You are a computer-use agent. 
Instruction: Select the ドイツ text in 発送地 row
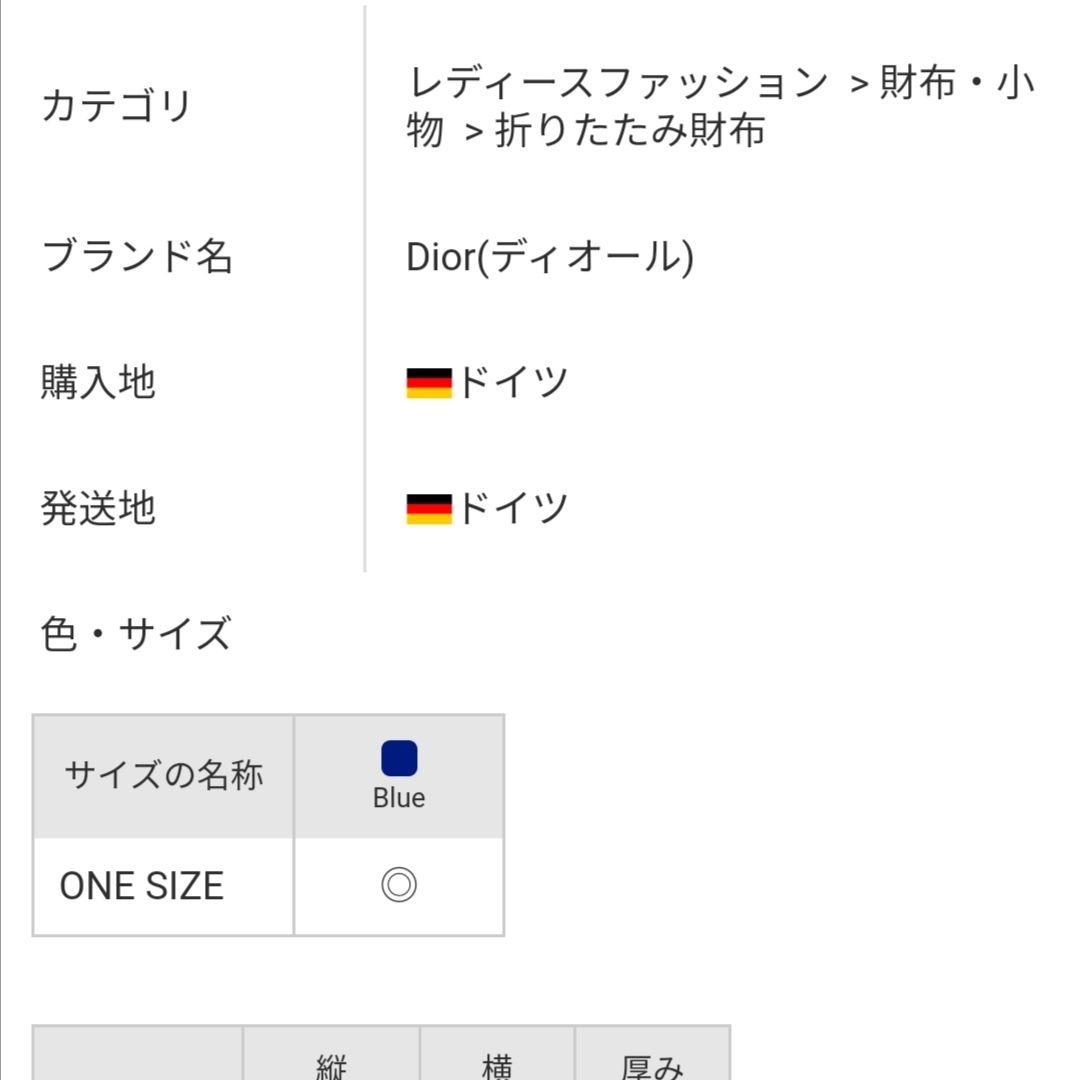[512, 508]
